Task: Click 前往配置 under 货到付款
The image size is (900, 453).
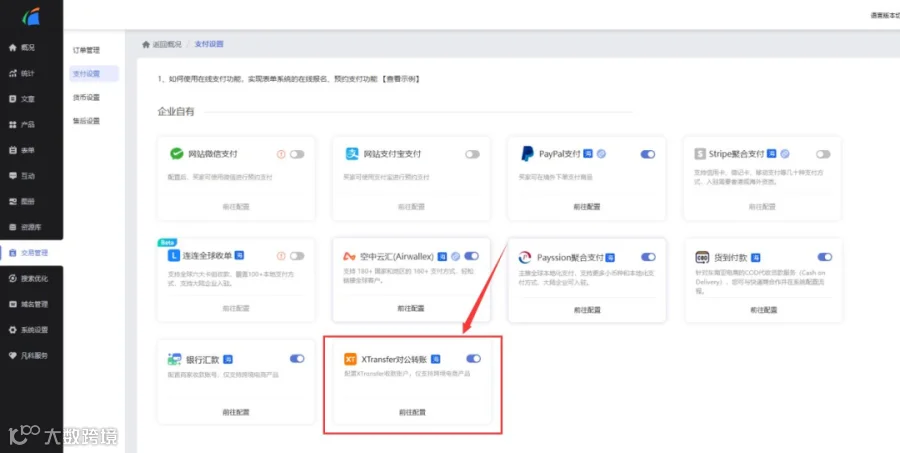Action: [763, 309]
